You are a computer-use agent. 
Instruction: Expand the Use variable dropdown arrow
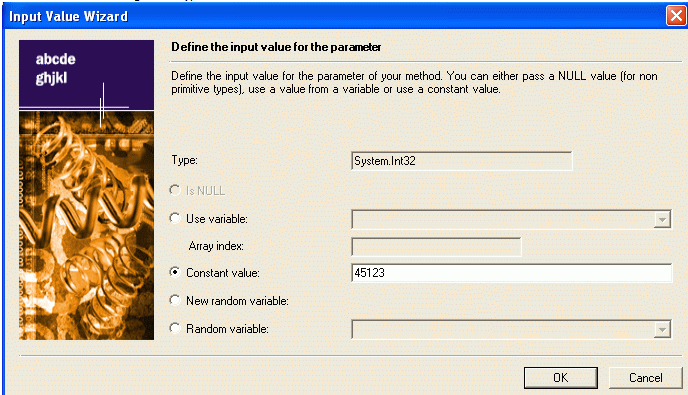(662, 219)
